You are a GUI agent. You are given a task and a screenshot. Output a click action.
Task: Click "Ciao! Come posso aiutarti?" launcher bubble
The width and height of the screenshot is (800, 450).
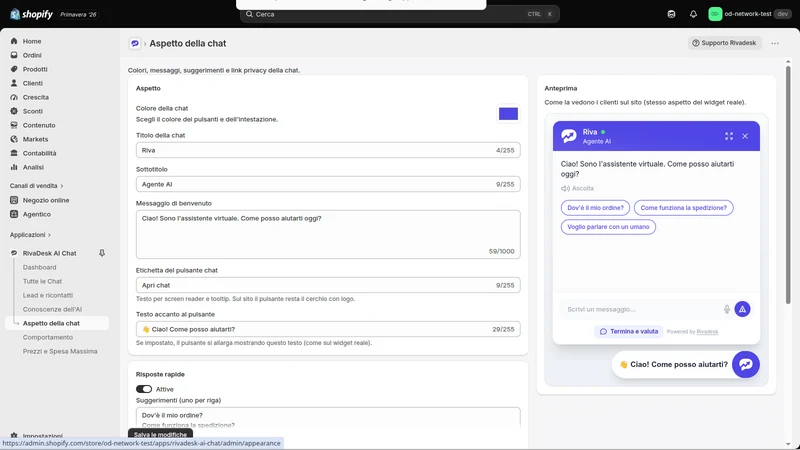point(673,364)
